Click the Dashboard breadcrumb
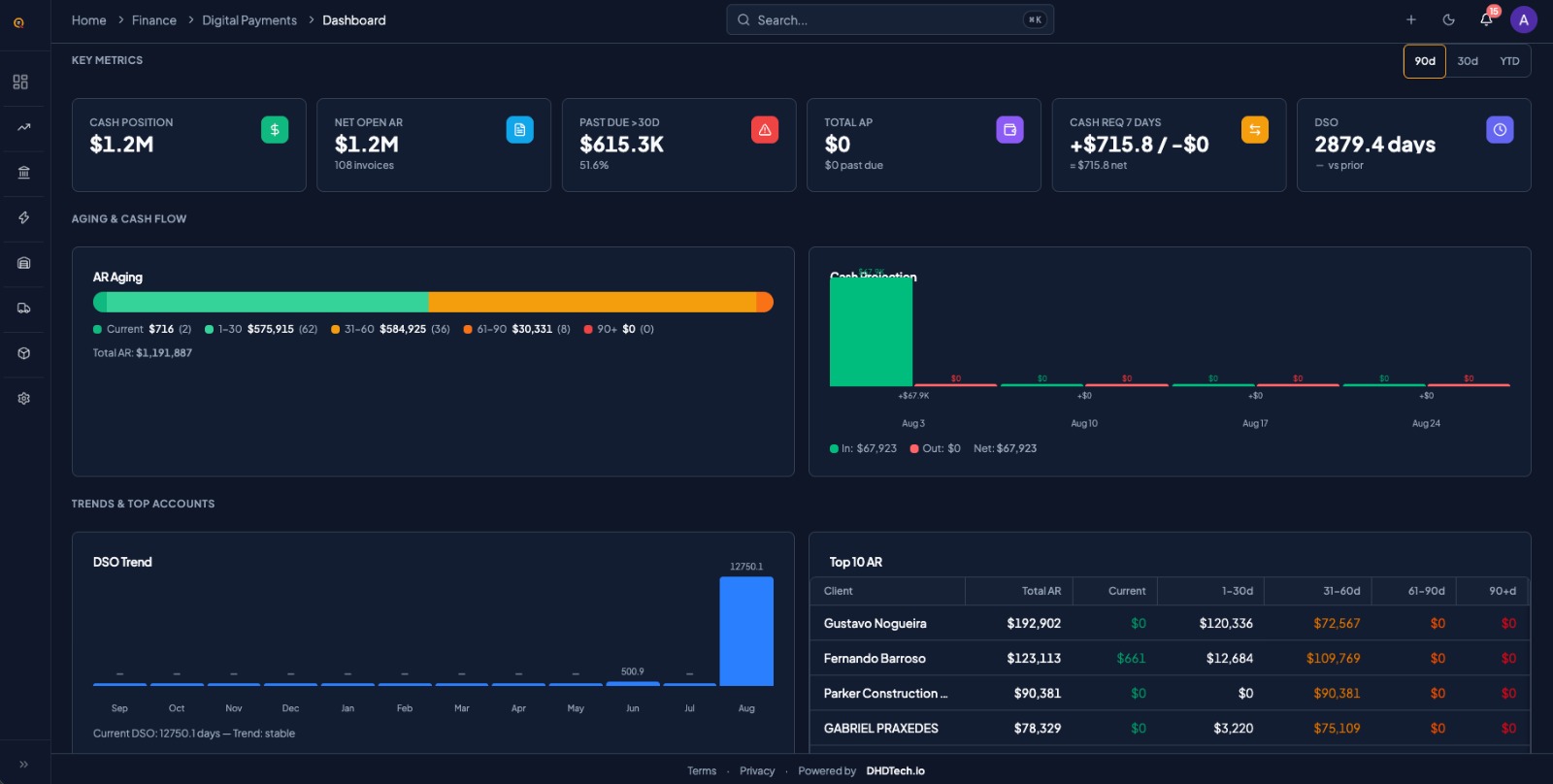The height and width of the screenshot is (784, 1553). (x=354, y=20)
